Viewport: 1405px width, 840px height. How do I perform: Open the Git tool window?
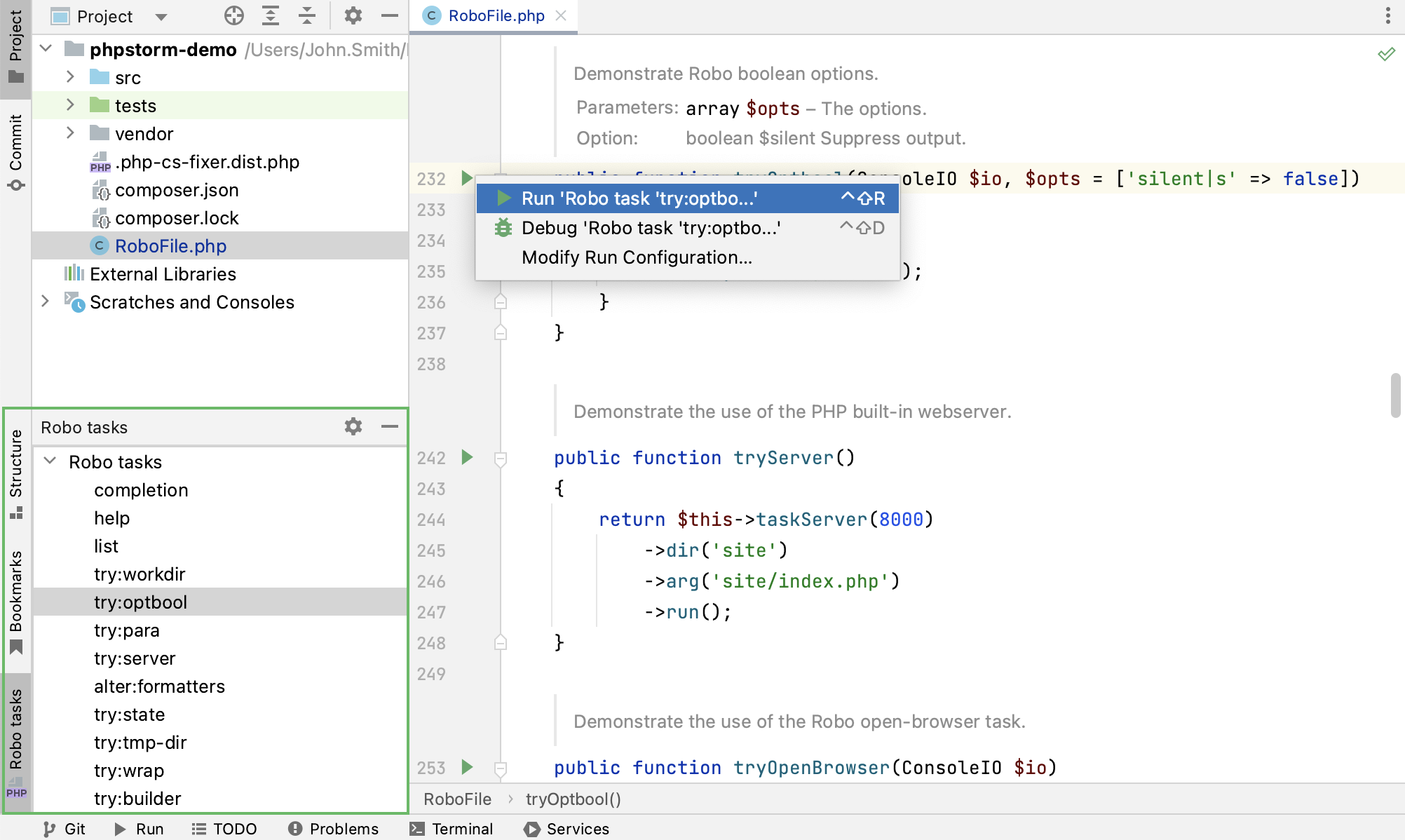[65, 829]
